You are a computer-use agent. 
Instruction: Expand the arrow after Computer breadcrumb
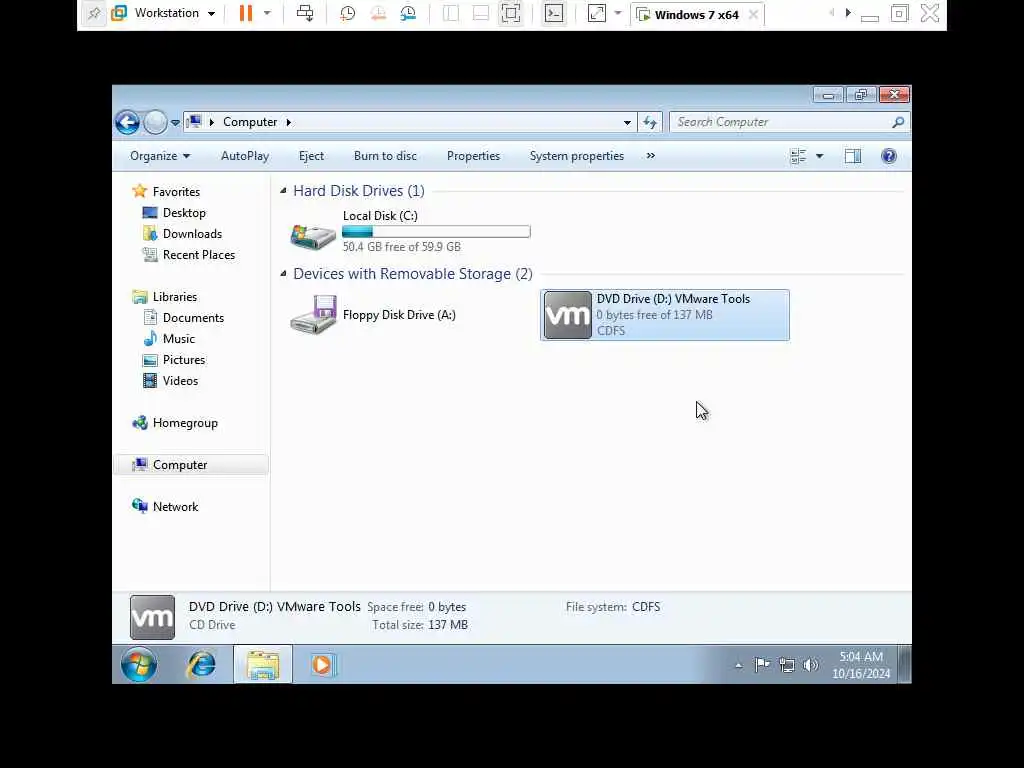pyautogui.click(x=289, y=122)
